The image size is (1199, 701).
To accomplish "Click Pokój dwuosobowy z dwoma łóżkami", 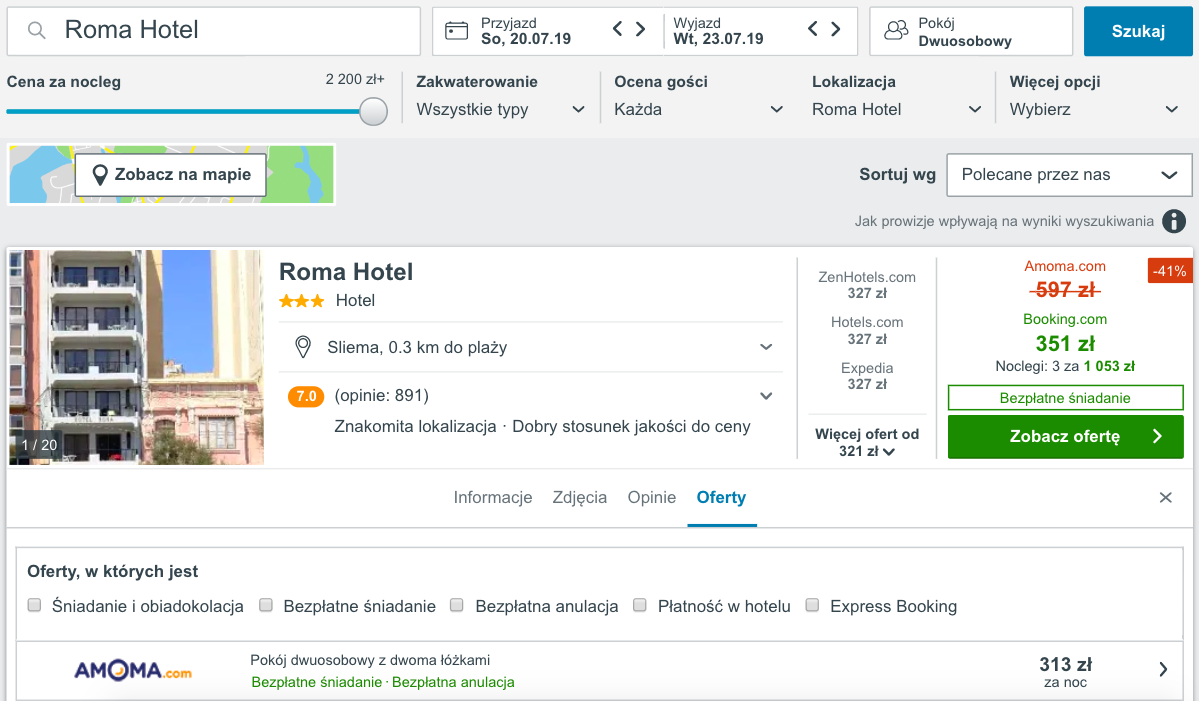I will click(370, 660).
